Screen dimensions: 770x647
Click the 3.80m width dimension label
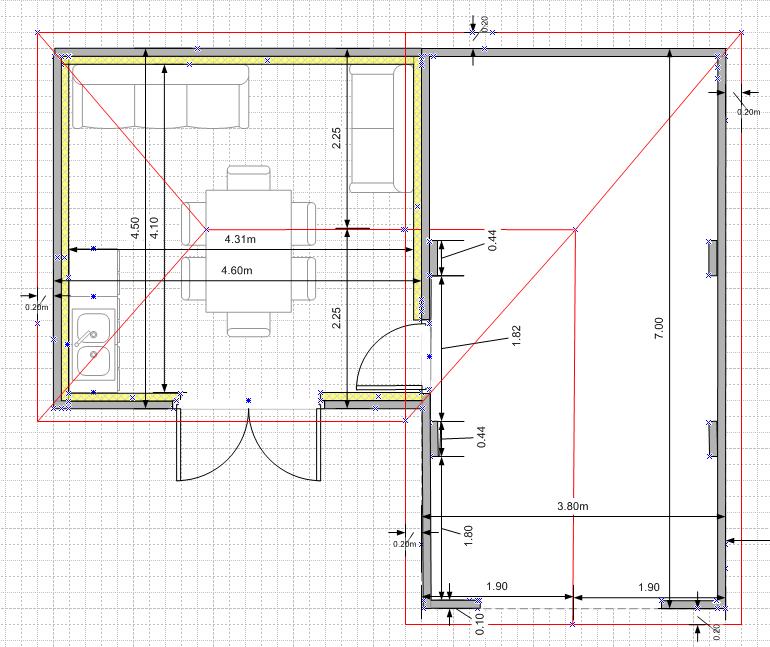pyautogui.click(x=572, y=506)
